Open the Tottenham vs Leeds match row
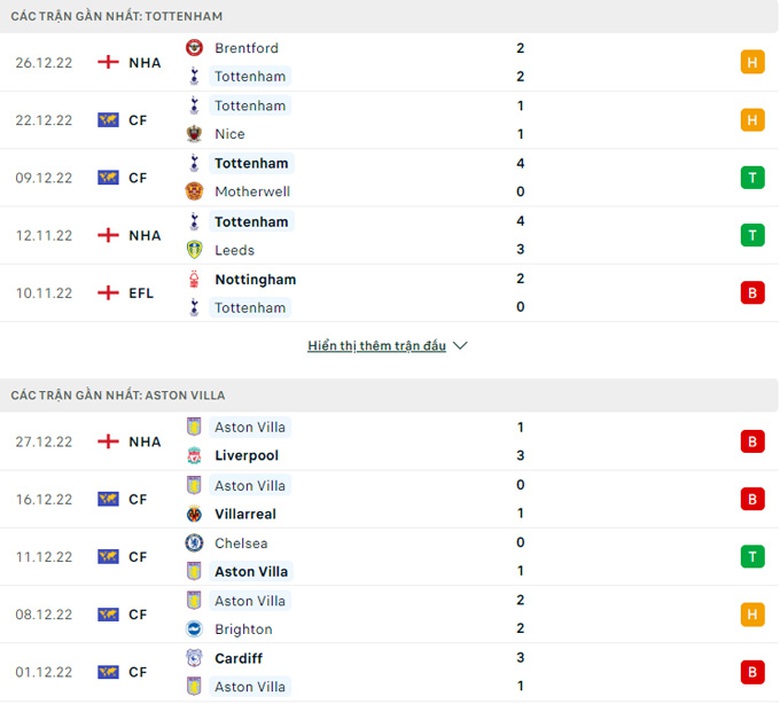 coord(390,236)
